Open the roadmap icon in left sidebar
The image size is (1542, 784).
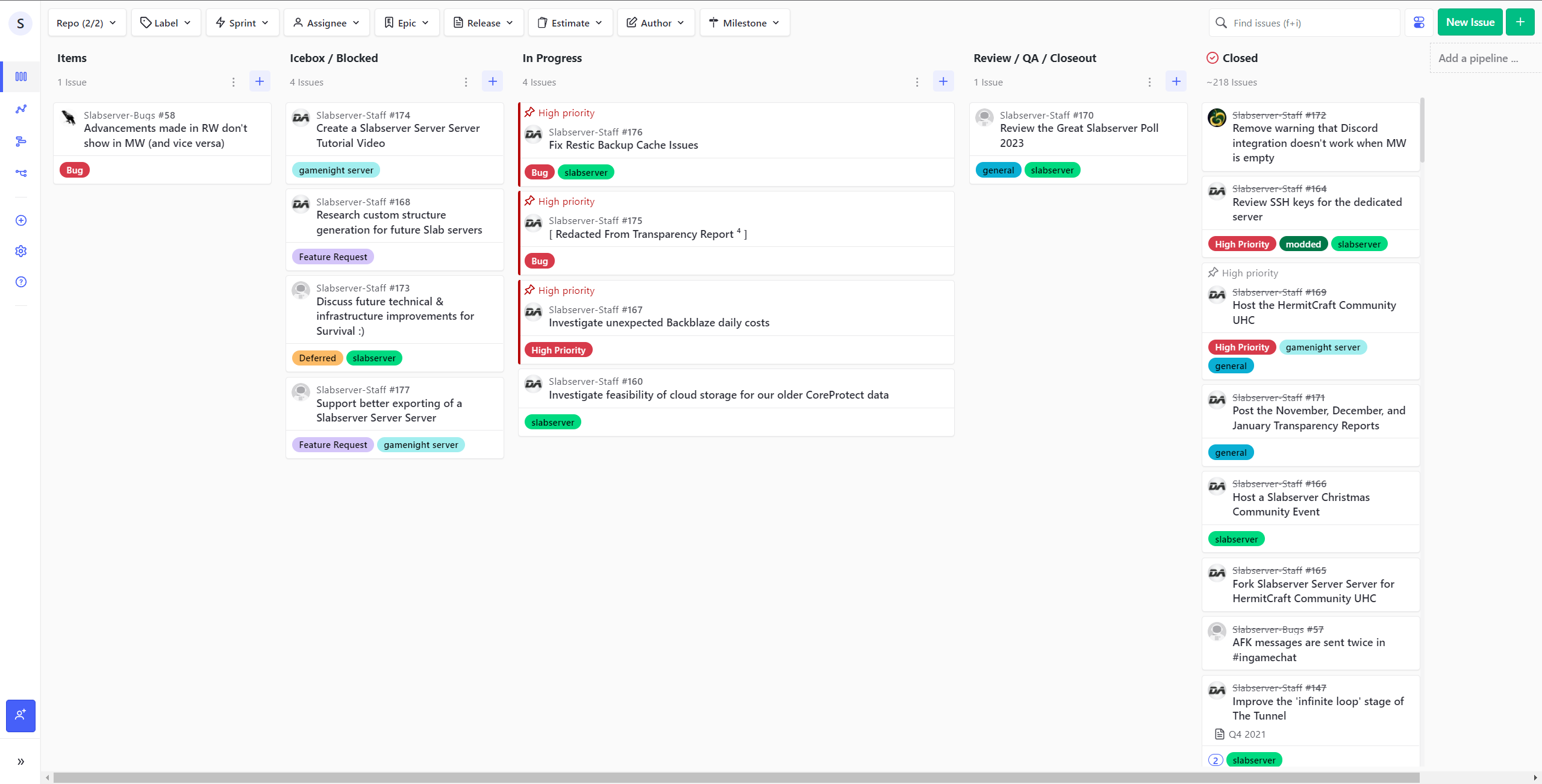click(x=21, y=141)
